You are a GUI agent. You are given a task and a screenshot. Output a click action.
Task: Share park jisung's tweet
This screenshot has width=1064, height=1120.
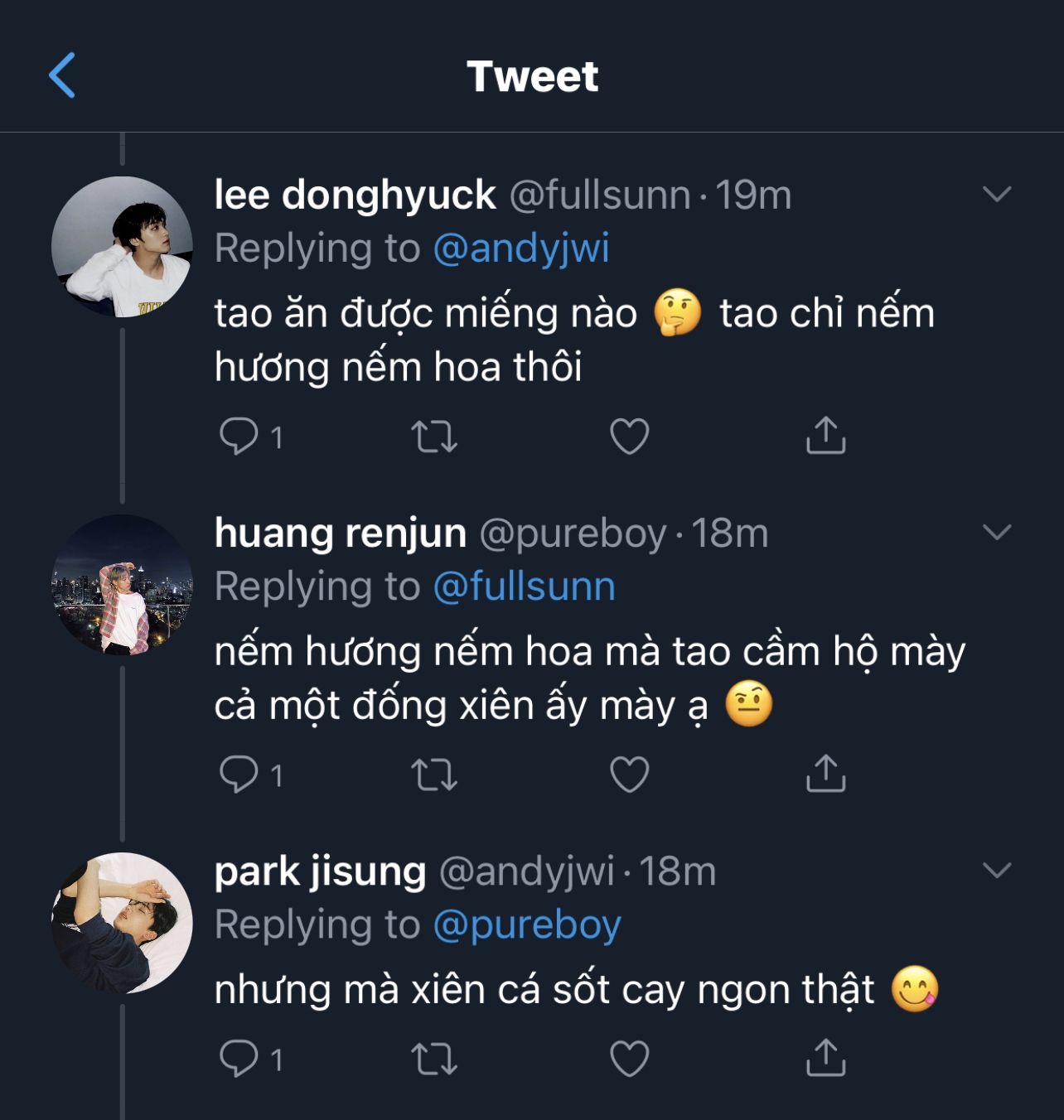825,1058
